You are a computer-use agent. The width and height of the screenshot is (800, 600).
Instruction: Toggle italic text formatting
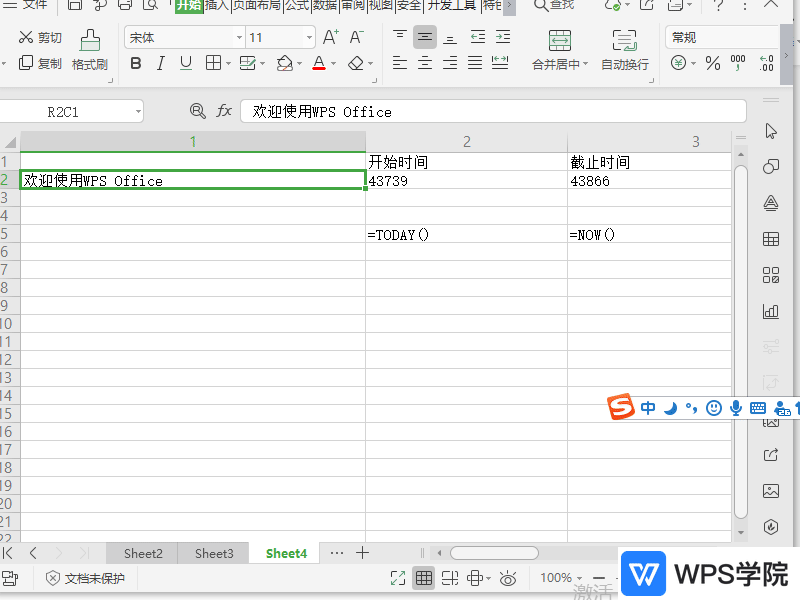click(x=160, y=64)
